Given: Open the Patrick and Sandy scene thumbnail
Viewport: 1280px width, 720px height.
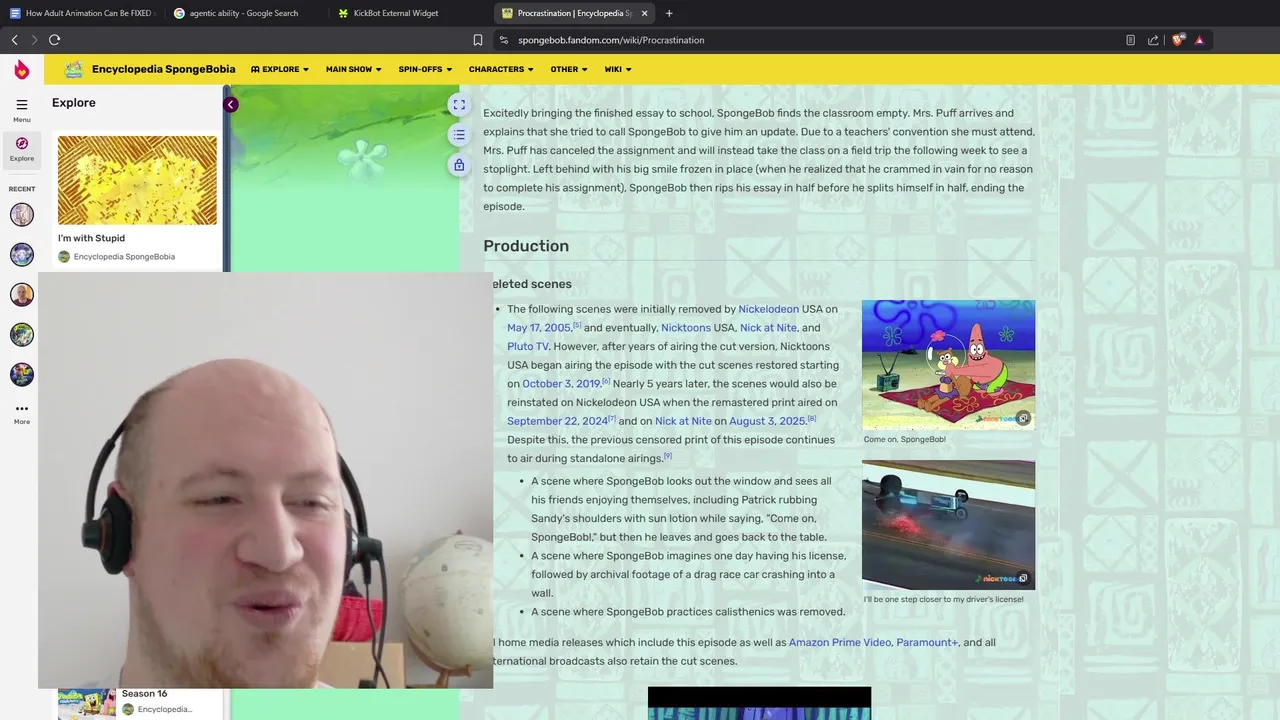Looking at the screenshot, I should tap(948, 365).
